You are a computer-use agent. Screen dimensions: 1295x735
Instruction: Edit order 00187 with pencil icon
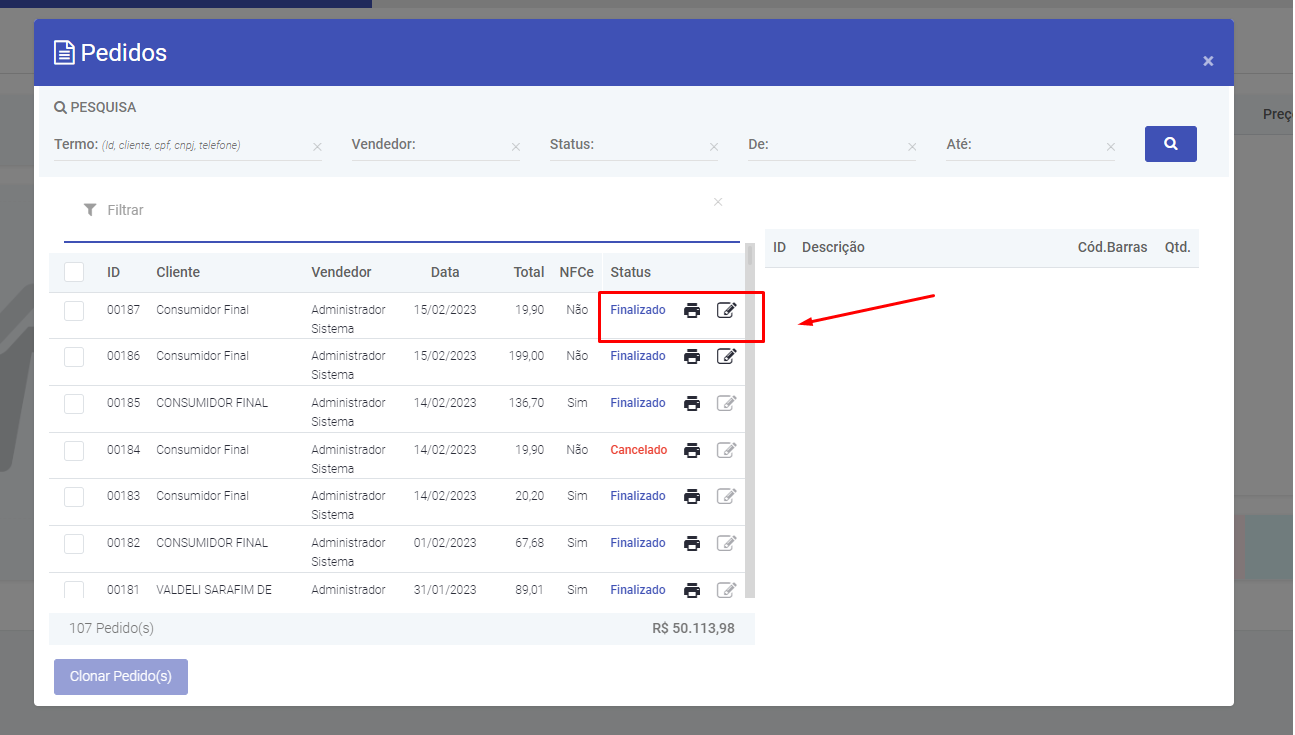tap(727, 310)
